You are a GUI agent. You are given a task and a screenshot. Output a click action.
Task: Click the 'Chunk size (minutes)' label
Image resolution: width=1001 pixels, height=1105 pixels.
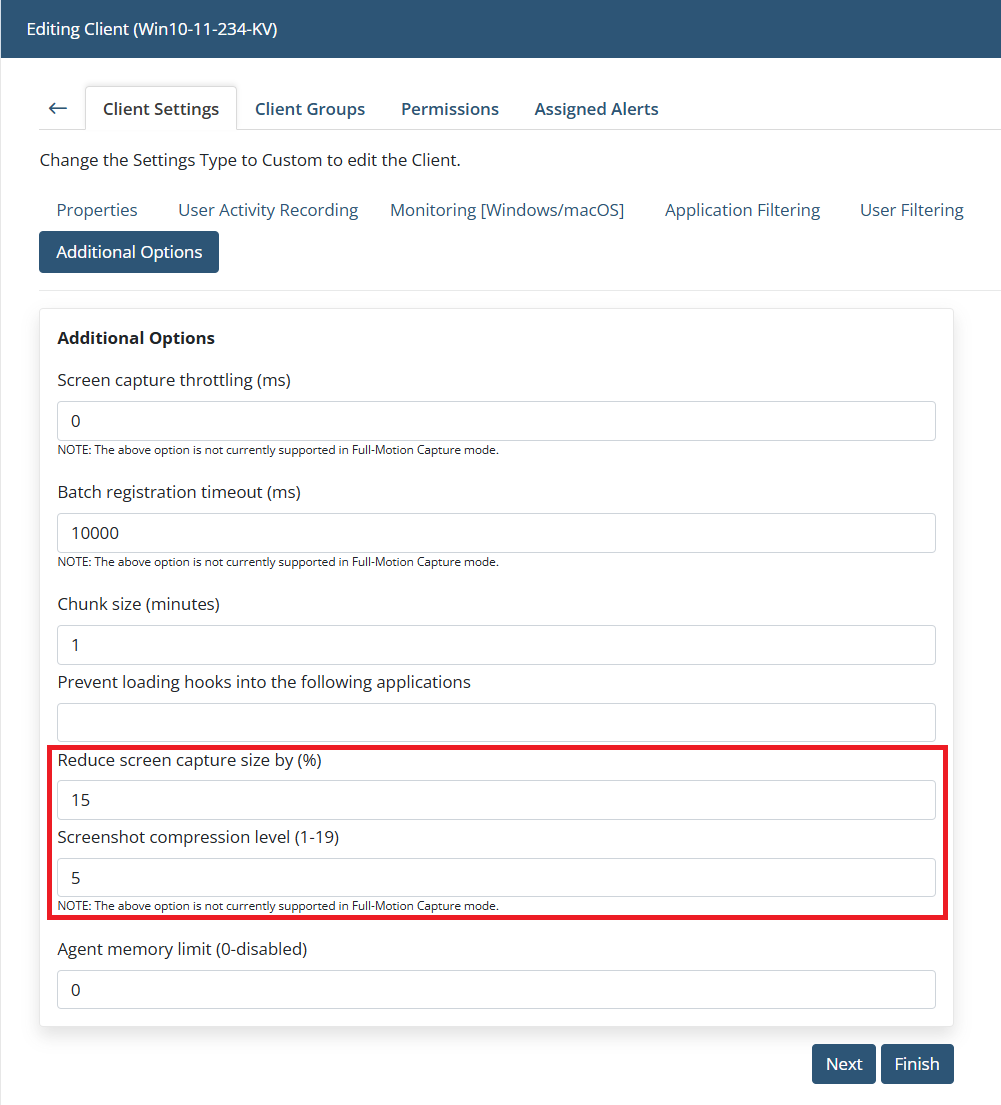coord(139,604)
